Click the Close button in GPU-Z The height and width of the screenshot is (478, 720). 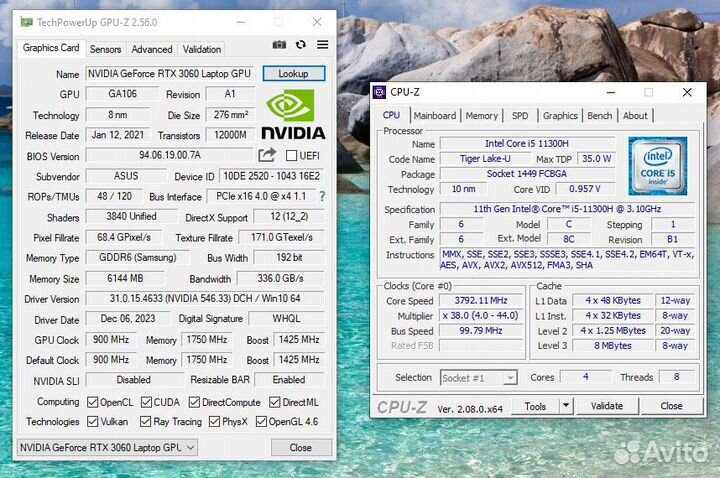point(301,447)
